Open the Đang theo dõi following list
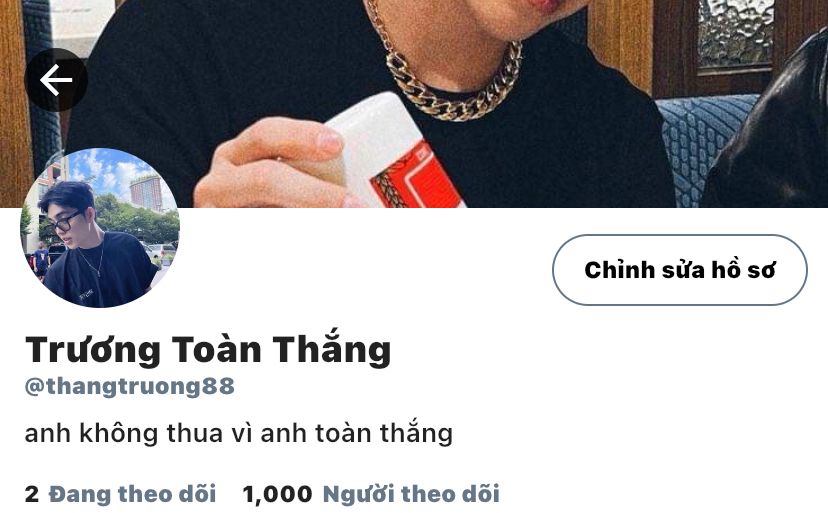Image resolution: width=828 pixels, height=513 pixels. 132,494
